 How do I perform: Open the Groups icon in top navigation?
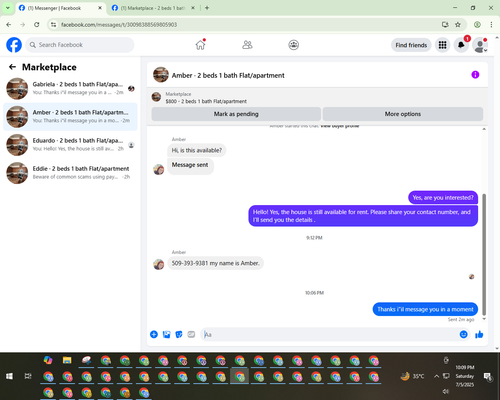[x=293, y=45]
